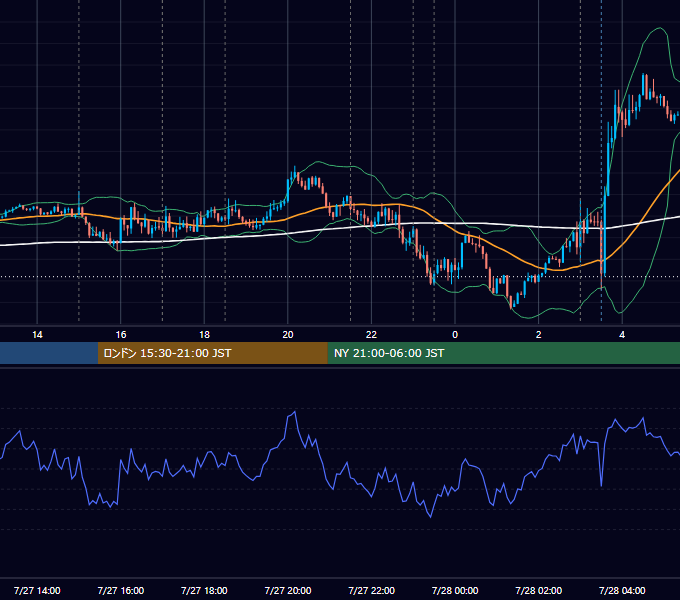This screenshot has width=680, height=600.
Task: Click the hour label 14 on price chart axis
Action: 37,335
